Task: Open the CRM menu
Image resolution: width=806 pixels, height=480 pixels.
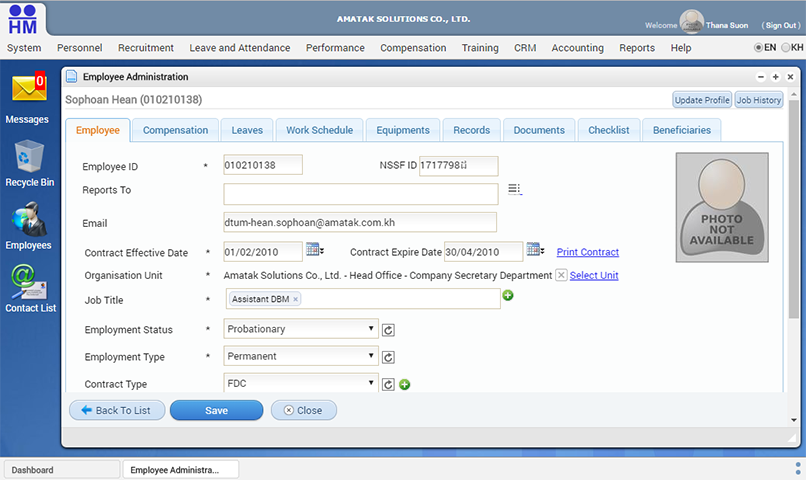Action: [x=525, y=48]
